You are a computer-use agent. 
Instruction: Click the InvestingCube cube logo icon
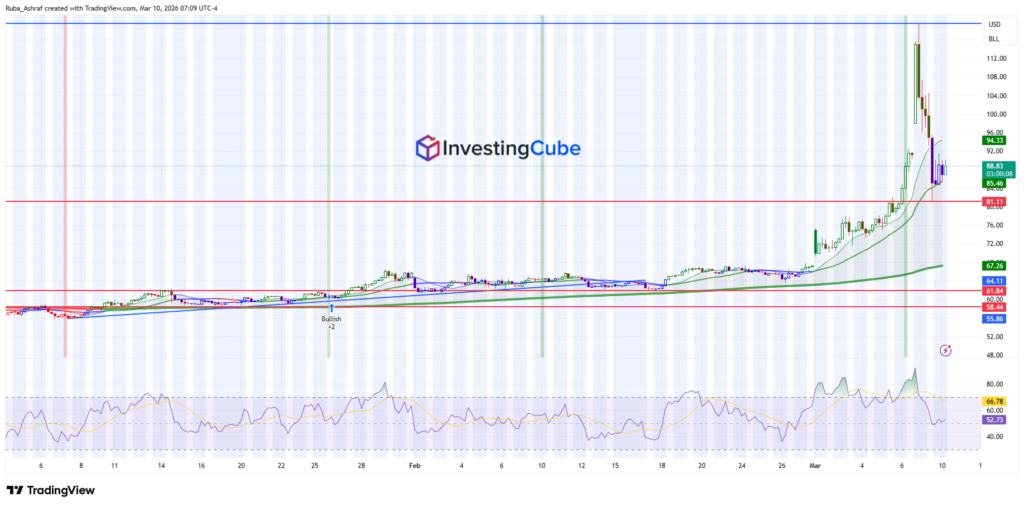click(x=428, y=149)
